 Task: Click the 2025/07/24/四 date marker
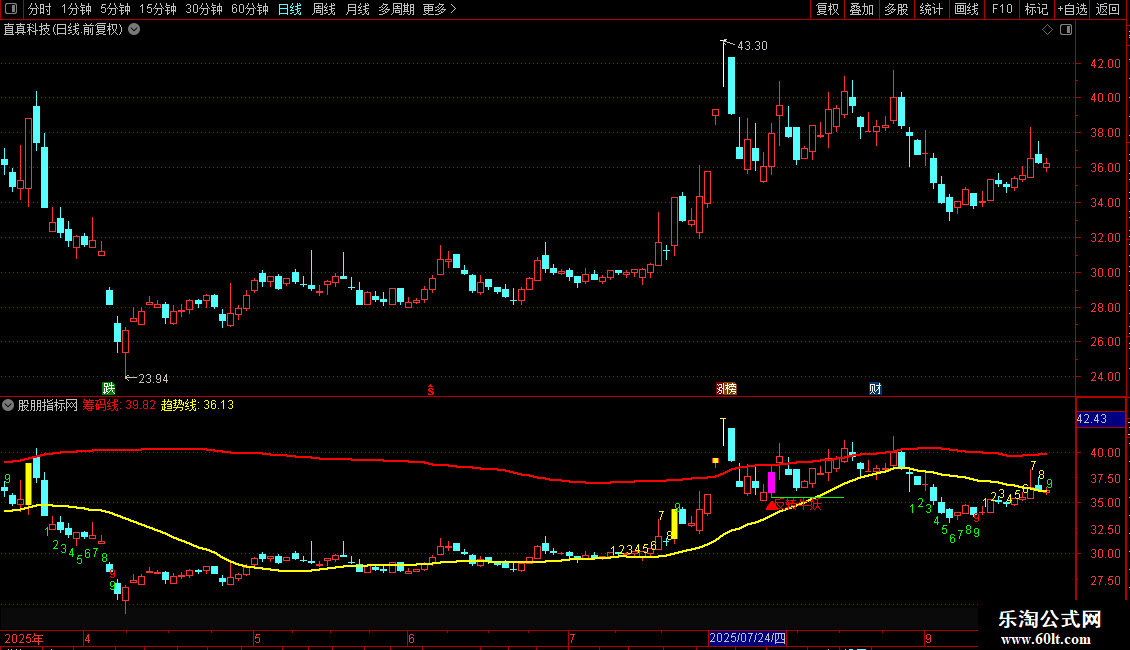tap(747, 638)
